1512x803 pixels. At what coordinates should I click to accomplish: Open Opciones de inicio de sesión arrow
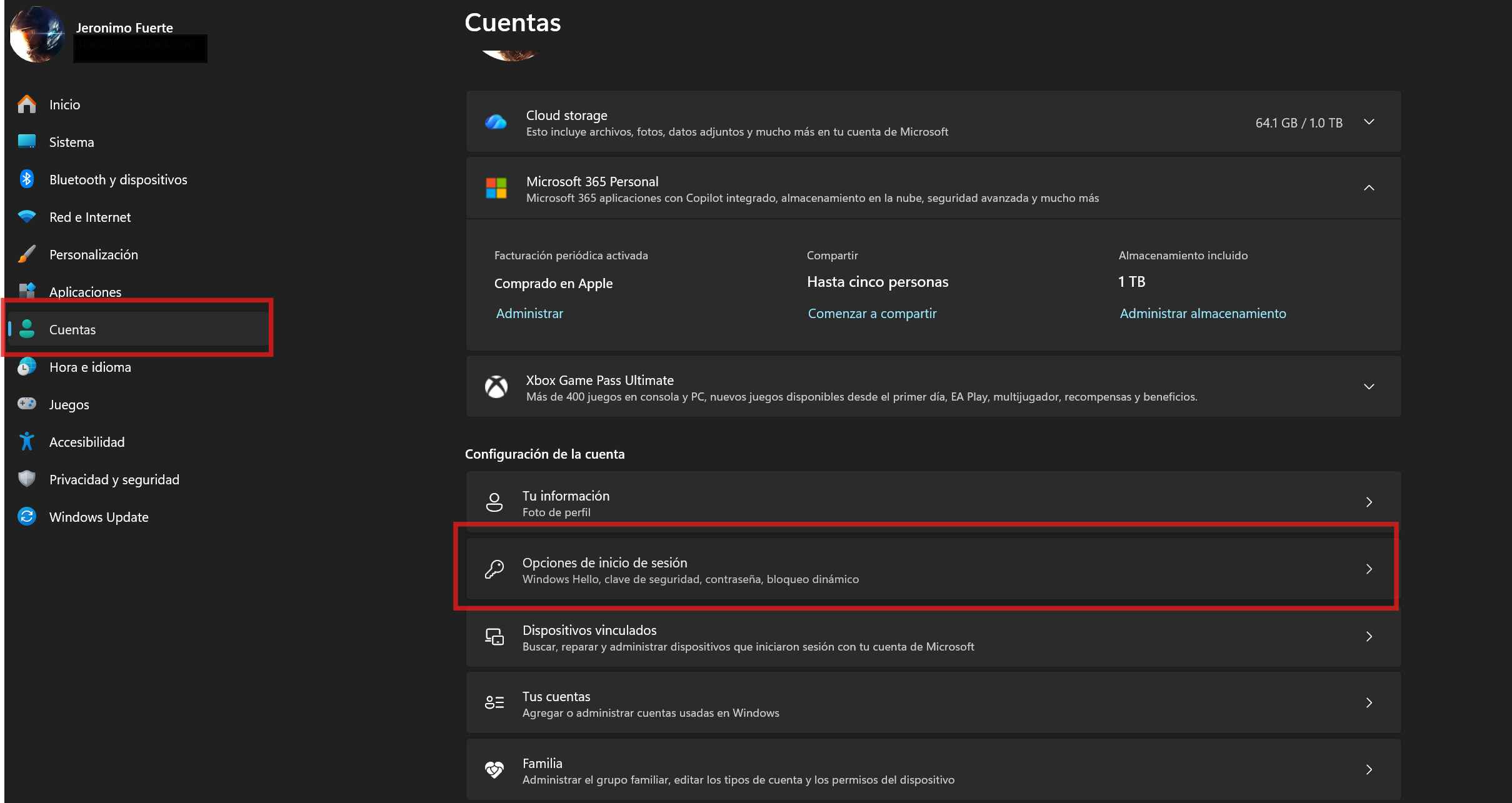pos(1369,569)
